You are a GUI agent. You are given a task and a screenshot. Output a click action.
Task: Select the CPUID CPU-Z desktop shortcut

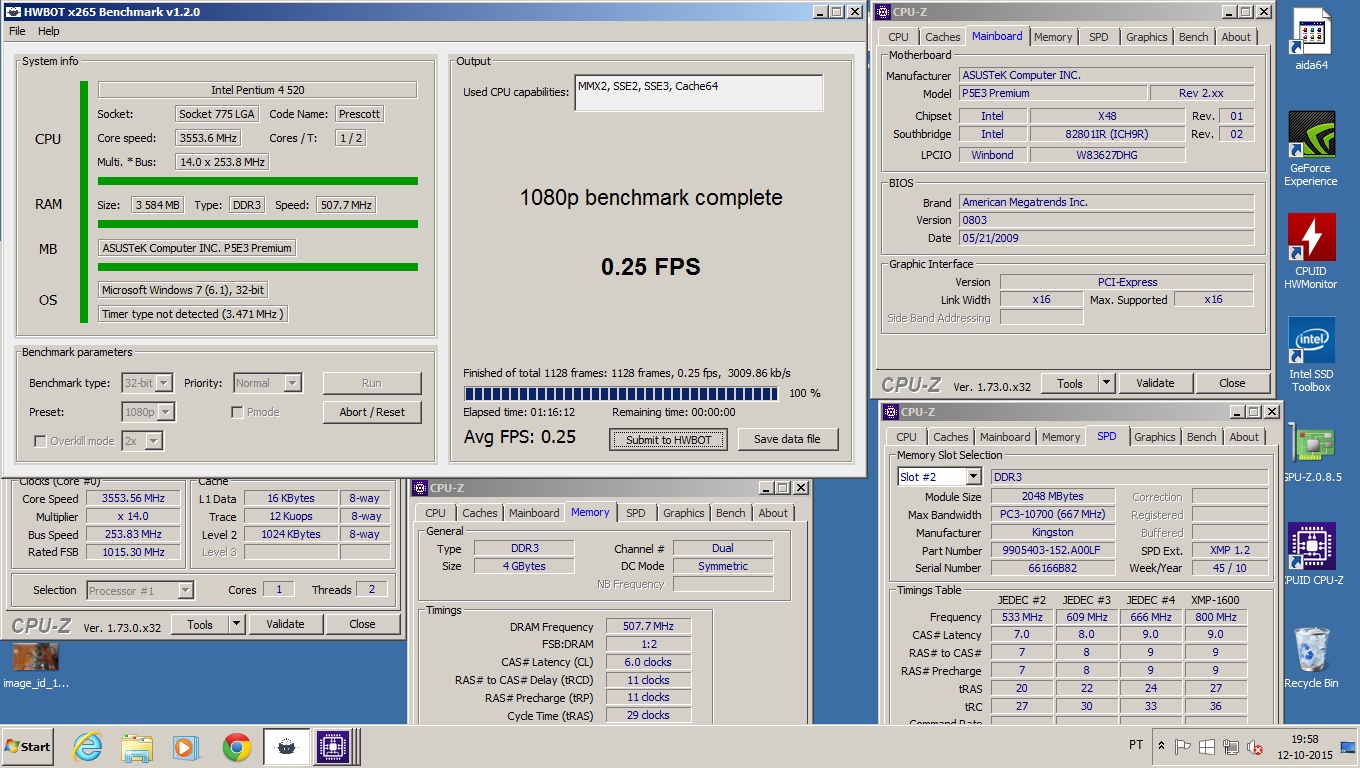click(x=1311, y=554)
